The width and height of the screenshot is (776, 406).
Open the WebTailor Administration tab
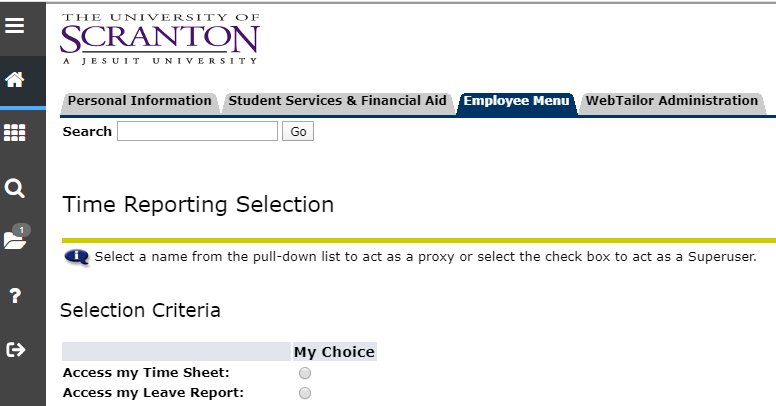[x=672, y=101]
